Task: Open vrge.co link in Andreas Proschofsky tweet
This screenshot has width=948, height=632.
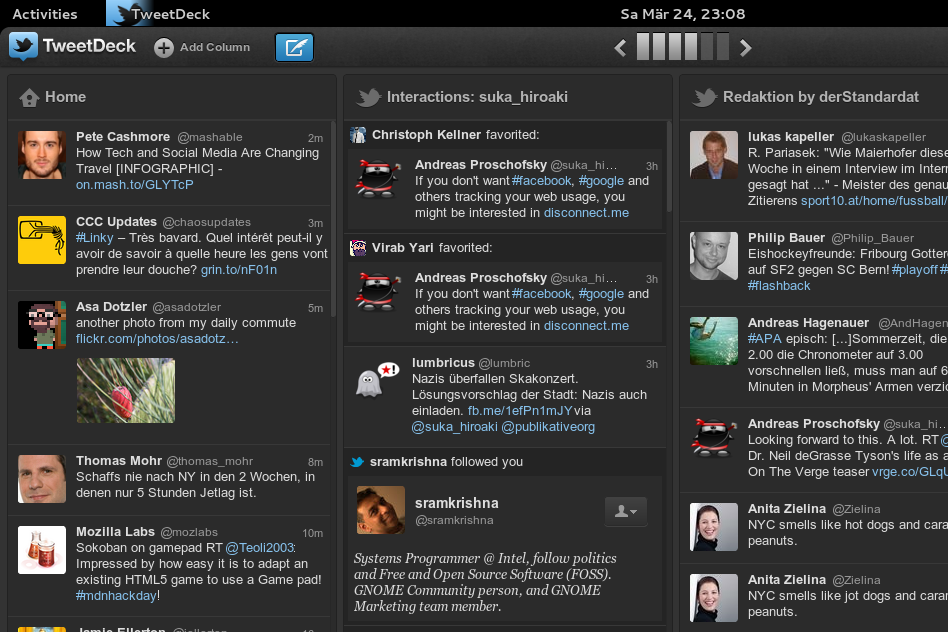Action: 910,472
